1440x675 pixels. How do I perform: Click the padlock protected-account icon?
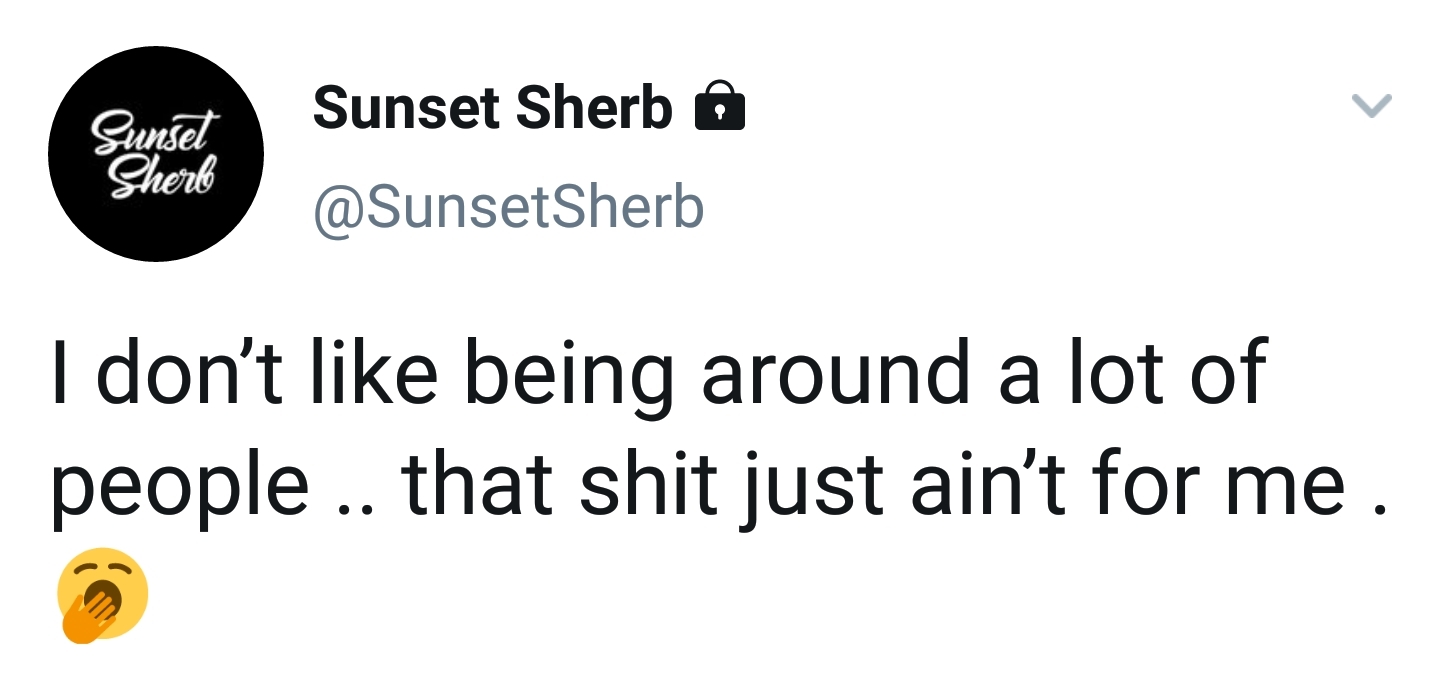pyautogui.click(x=719, y=108)
